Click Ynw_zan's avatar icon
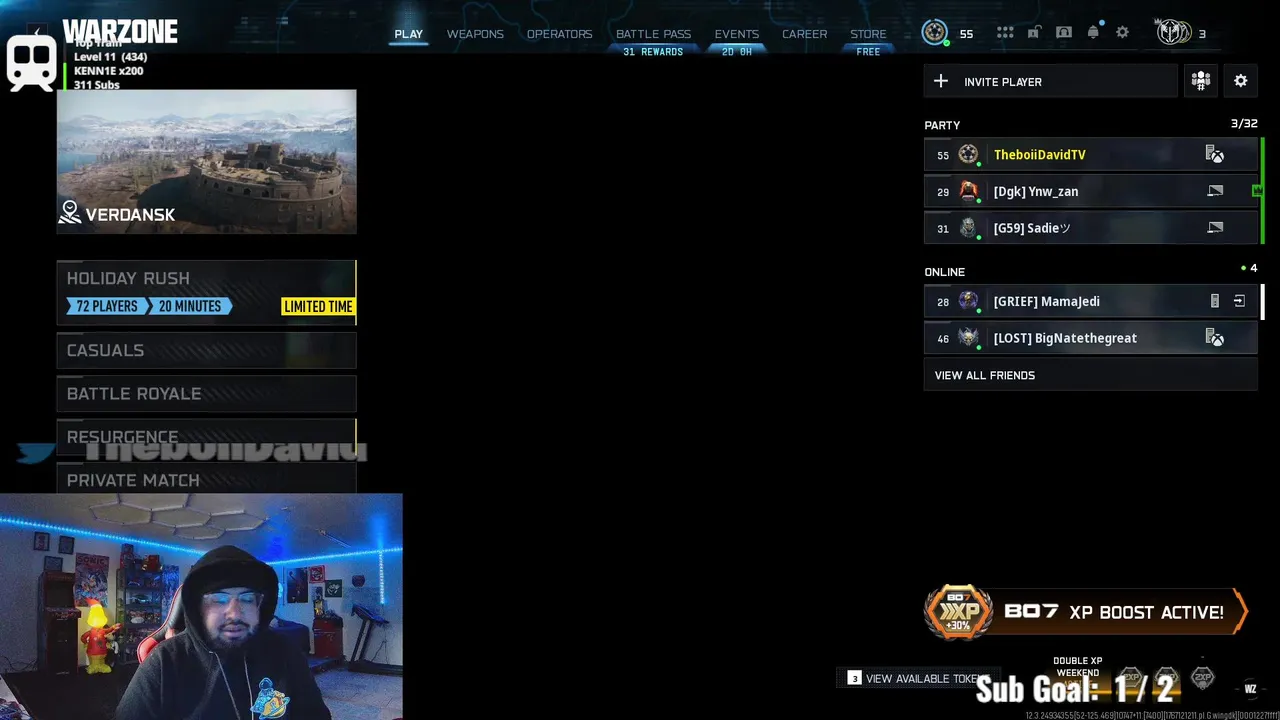The image size is (1280, 720). point(968,191)
